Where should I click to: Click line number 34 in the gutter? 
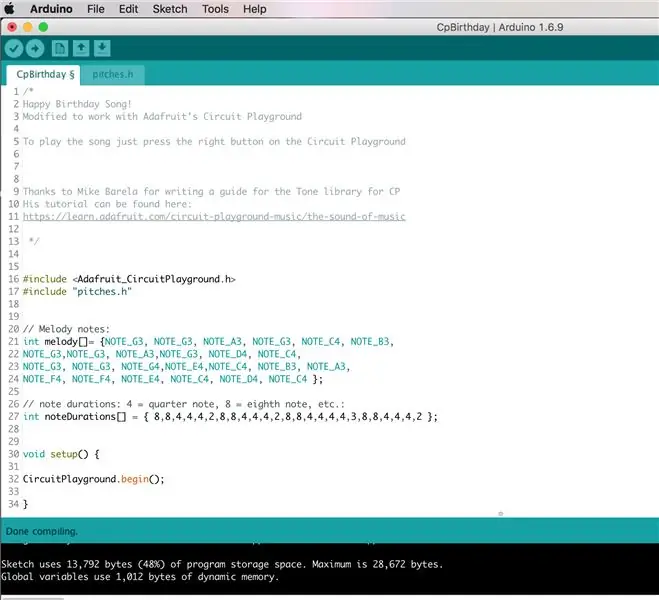point(13,504)
